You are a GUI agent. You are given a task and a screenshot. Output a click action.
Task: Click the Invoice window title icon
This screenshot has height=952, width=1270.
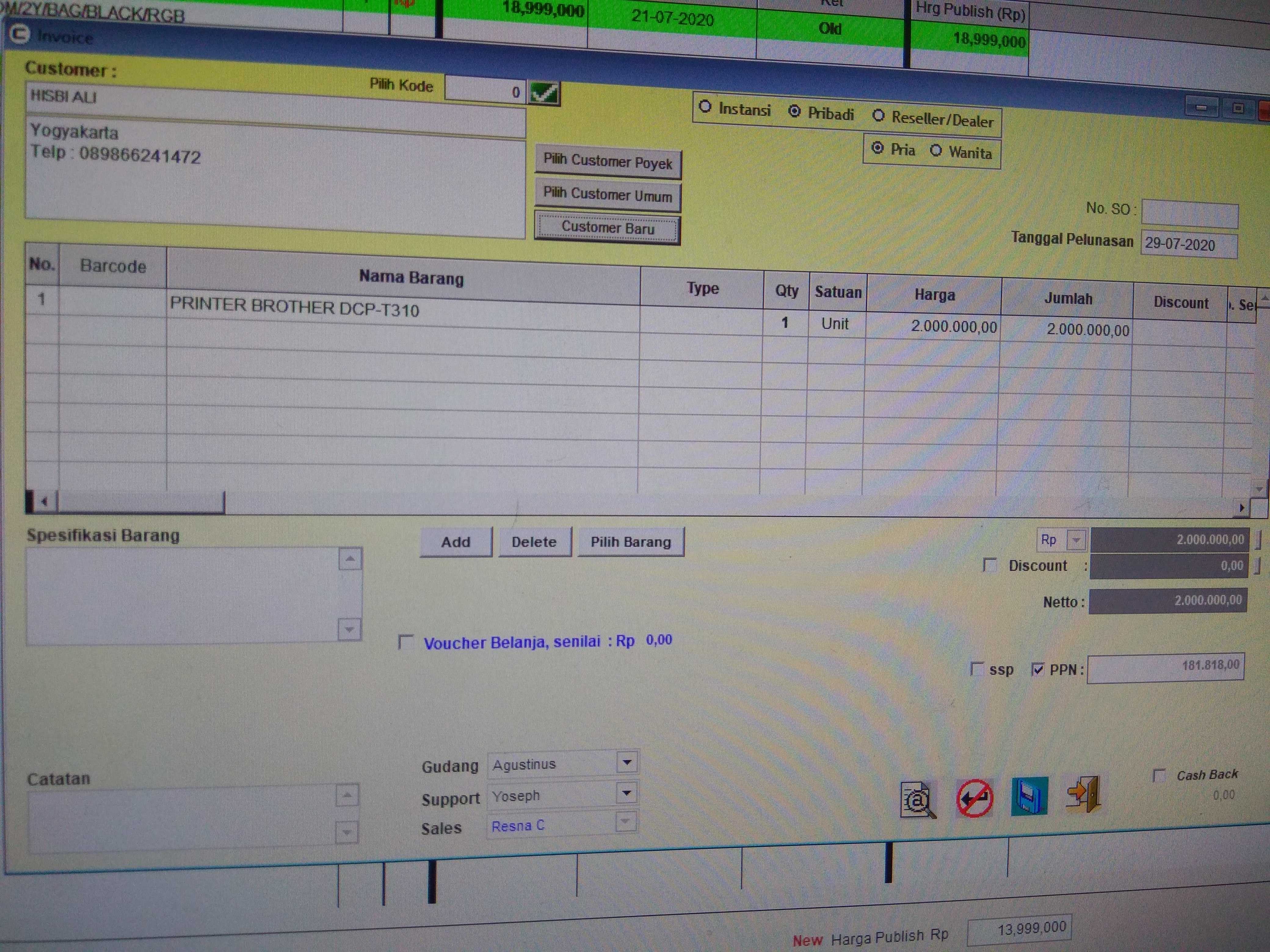tap(19, 34)
